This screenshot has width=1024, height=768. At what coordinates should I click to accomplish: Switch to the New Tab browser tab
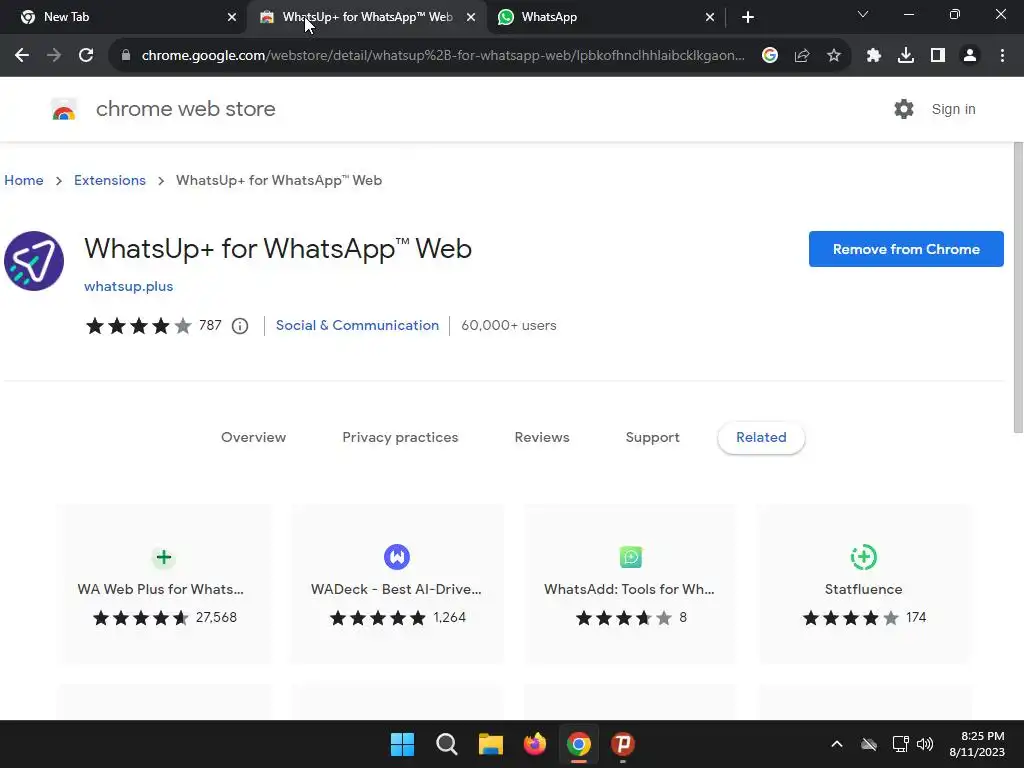[124, 17]
